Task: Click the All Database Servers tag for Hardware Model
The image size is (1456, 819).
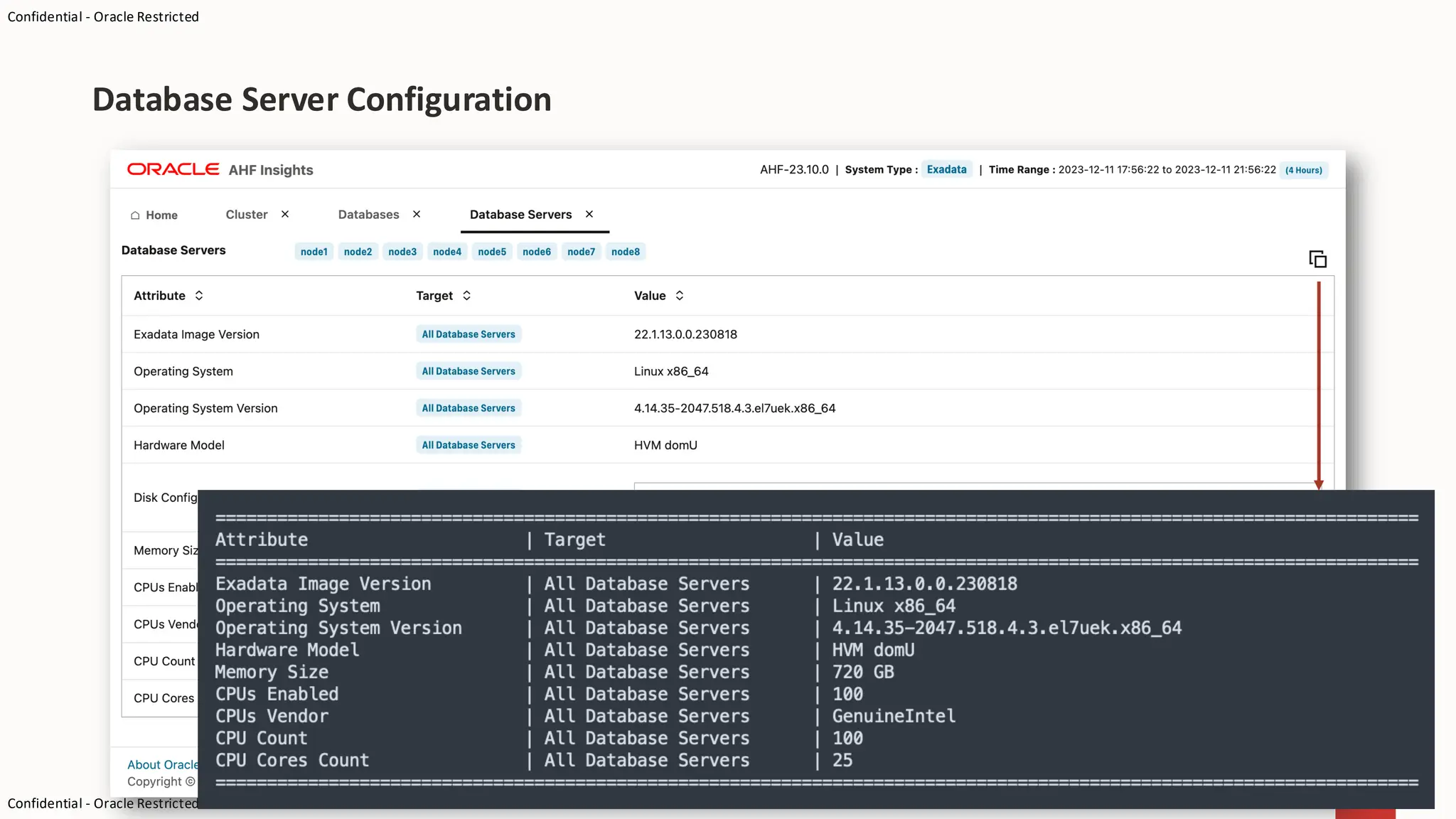Action: point(469,445)
